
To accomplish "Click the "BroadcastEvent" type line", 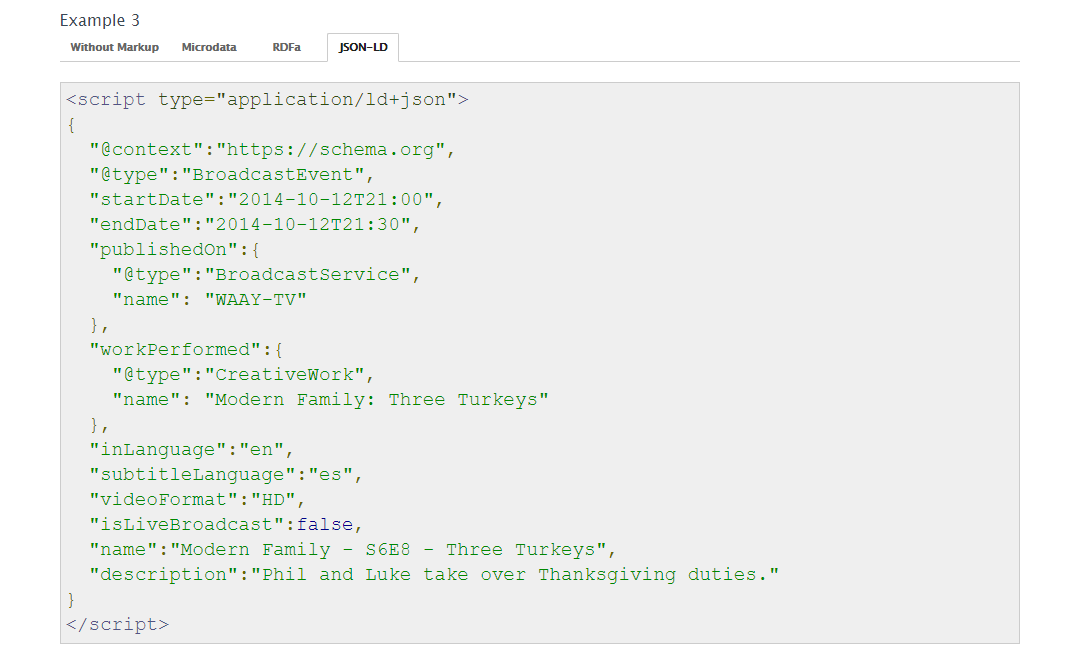I will (232, 175).
